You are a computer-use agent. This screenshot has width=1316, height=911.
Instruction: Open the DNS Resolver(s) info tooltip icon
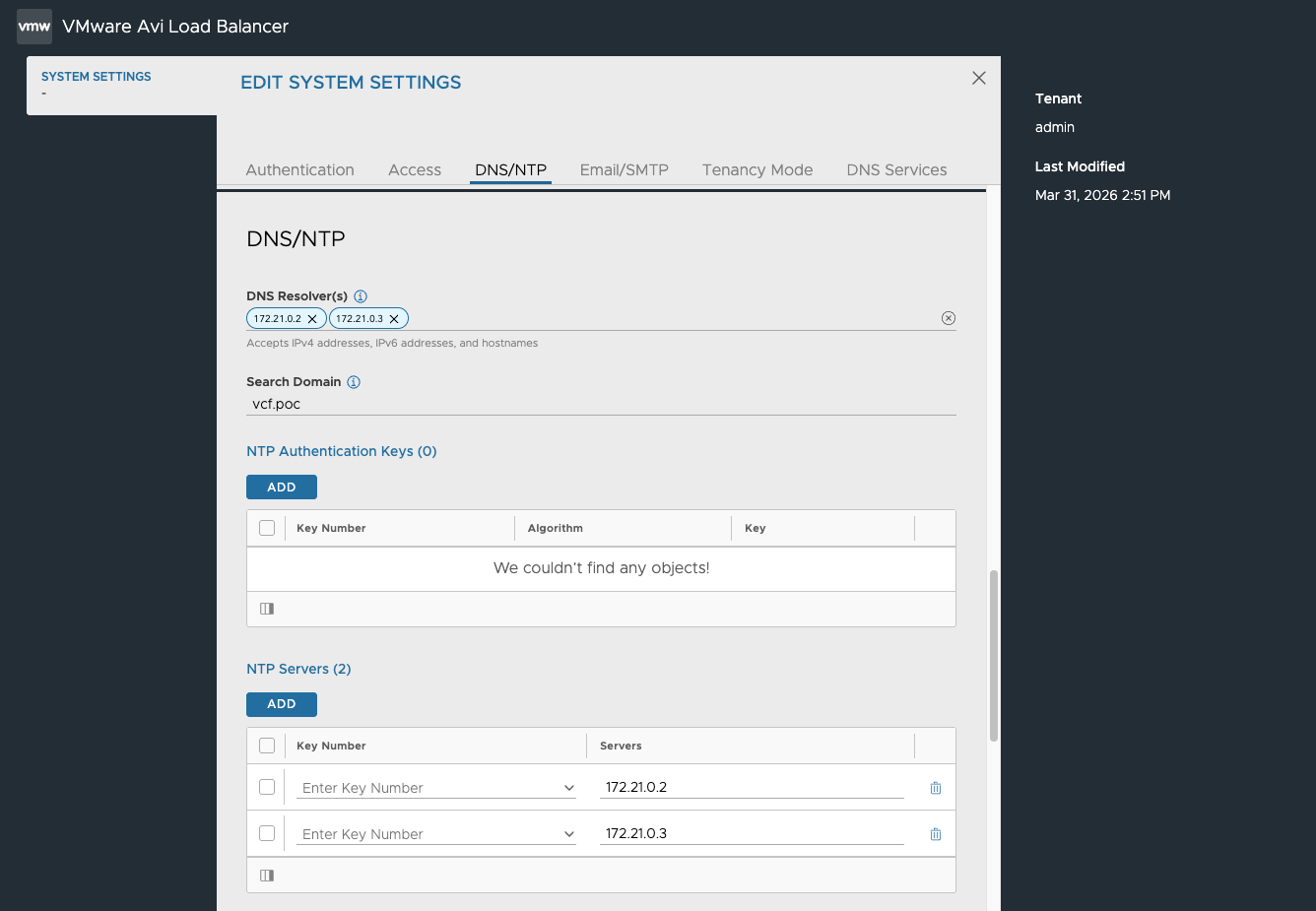(361, 296)
